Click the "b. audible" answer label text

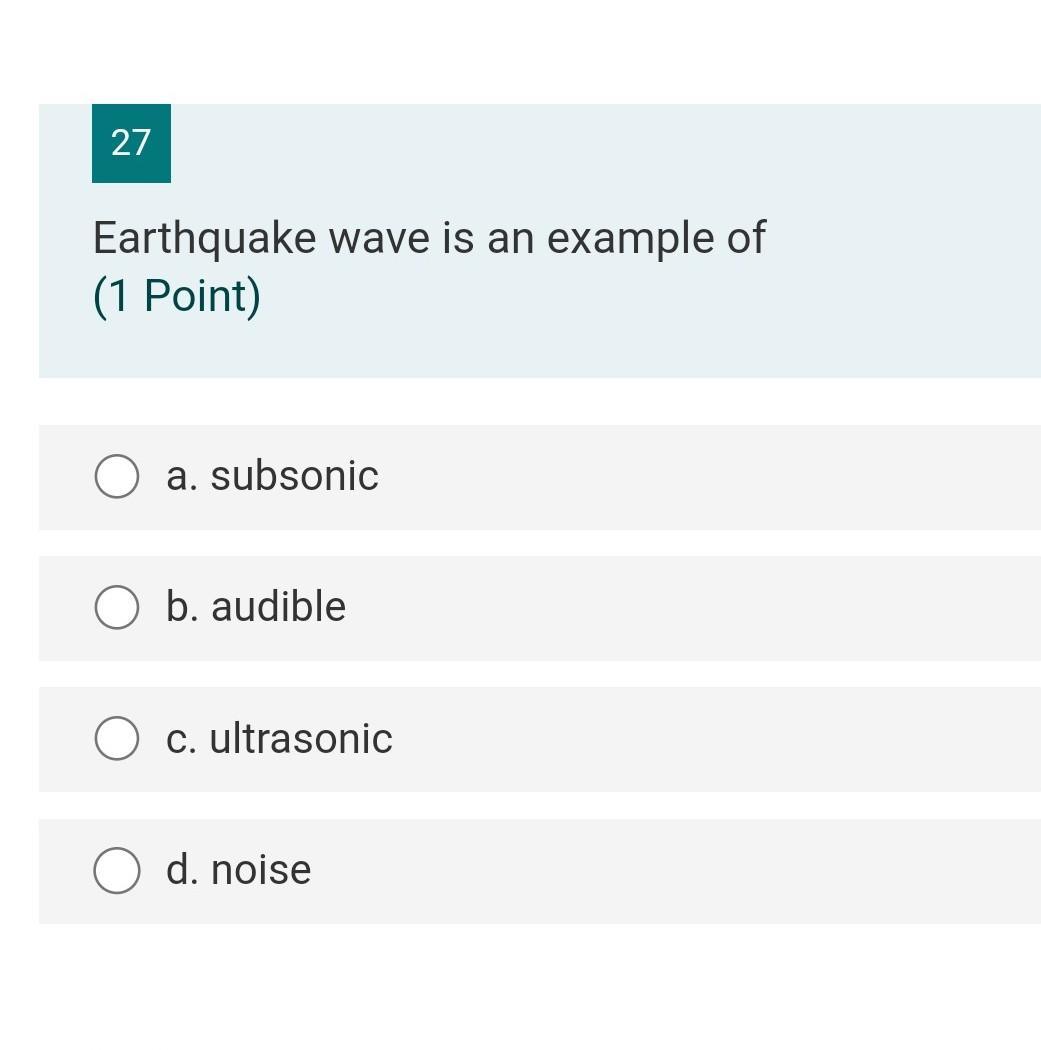[256, 607]
